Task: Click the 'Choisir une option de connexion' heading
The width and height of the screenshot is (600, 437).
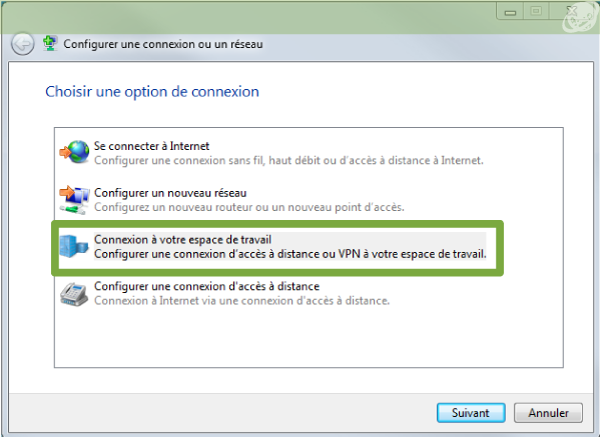Action: (152, 92)
